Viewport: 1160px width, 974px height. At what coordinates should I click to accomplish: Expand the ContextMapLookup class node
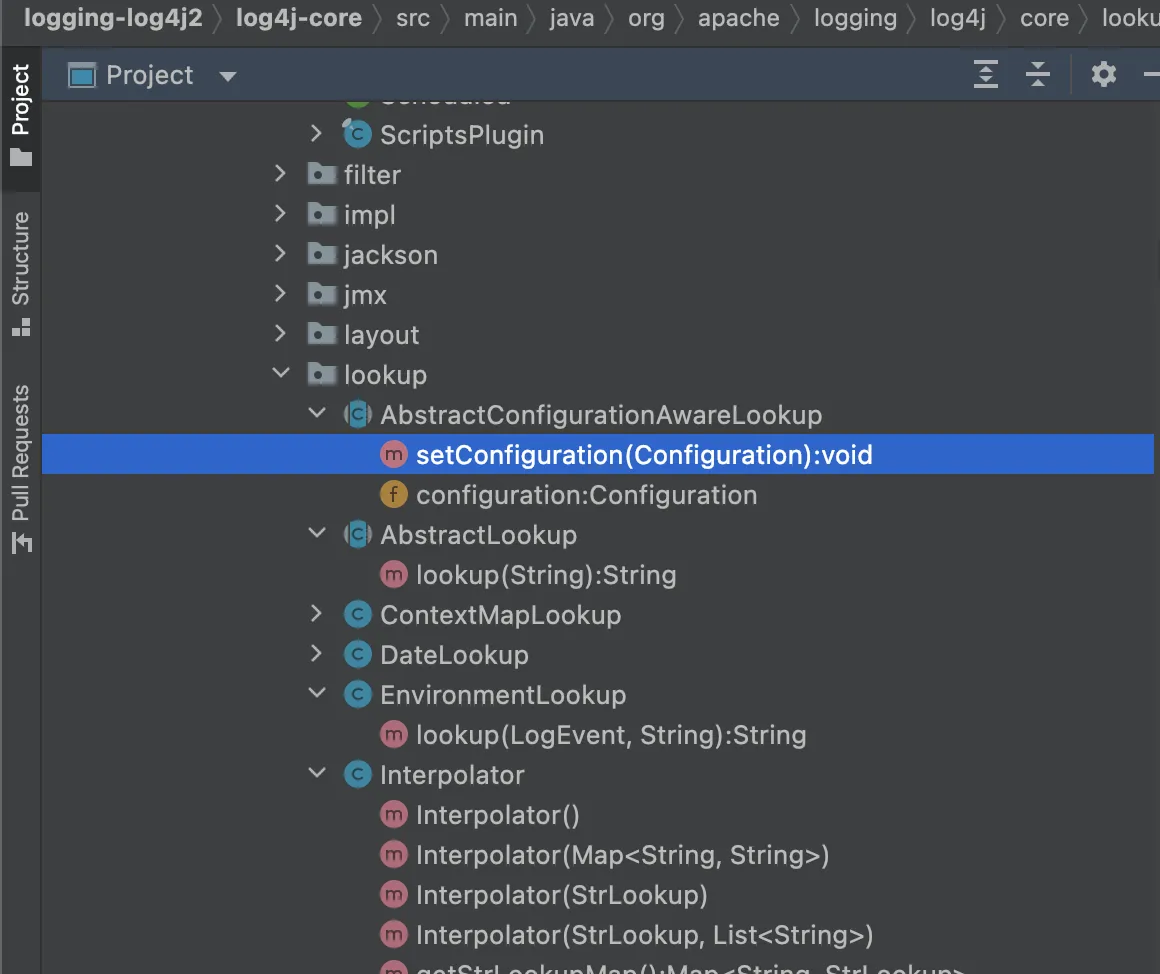click(x=317, y=614)
